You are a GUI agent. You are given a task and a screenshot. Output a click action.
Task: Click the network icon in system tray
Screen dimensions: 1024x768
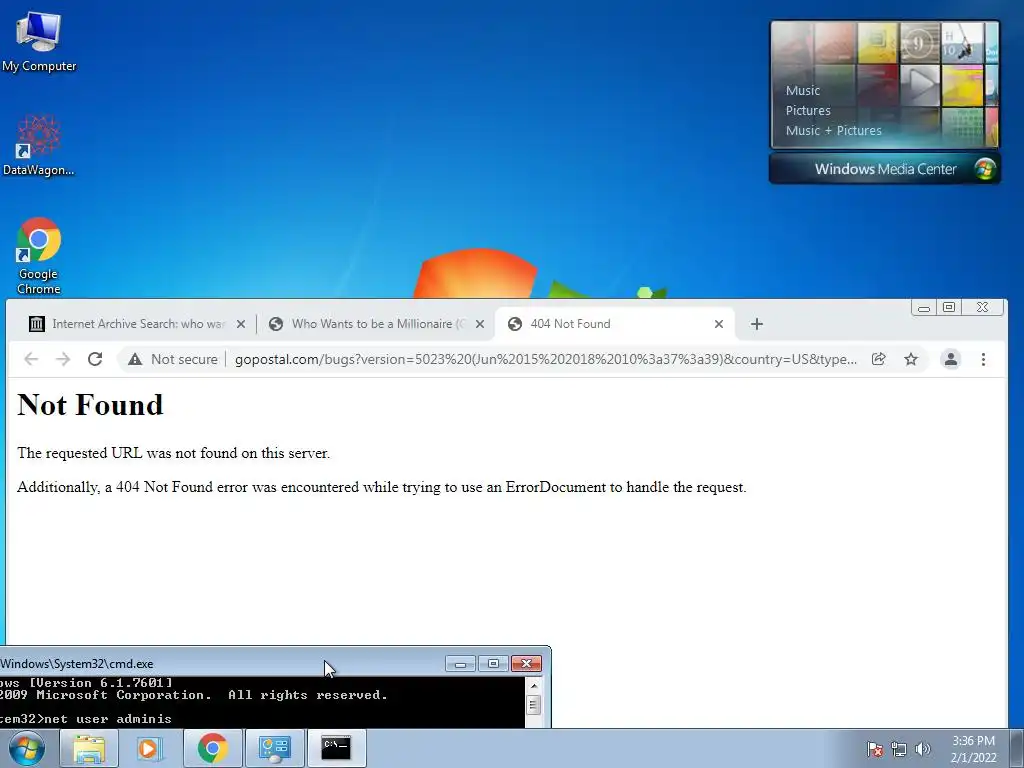899,749
